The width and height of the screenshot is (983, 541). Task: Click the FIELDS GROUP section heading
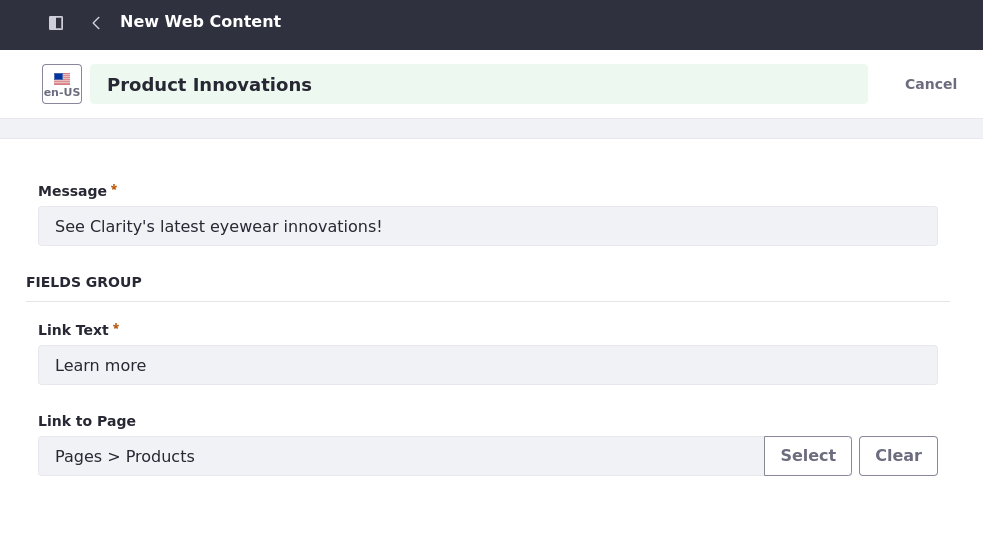tap(84, 282)
